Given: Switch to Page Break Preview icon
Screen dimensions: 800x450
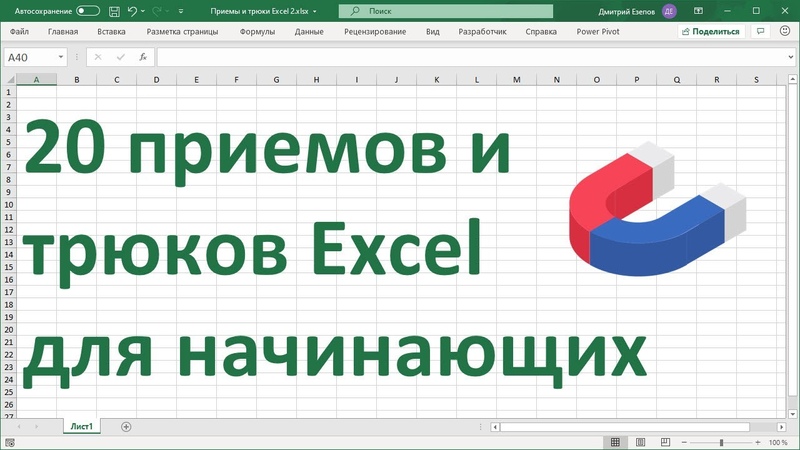Looking at the screenshot, I should point(665,442).
